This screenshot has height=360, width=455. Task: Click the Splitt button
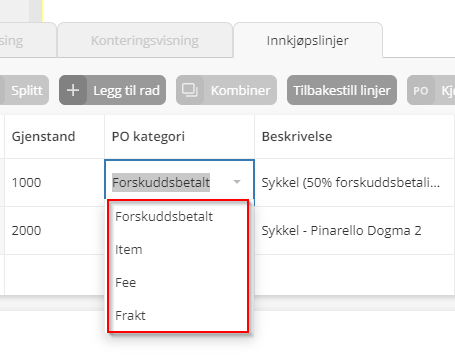(x=24, y=90)
